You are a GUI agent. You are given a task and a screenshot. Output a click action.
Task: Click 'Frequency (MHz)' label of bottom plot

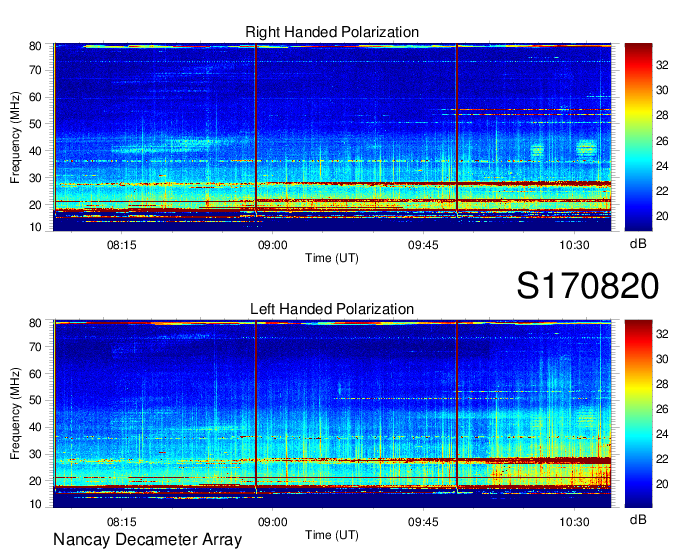pos(15,414)
